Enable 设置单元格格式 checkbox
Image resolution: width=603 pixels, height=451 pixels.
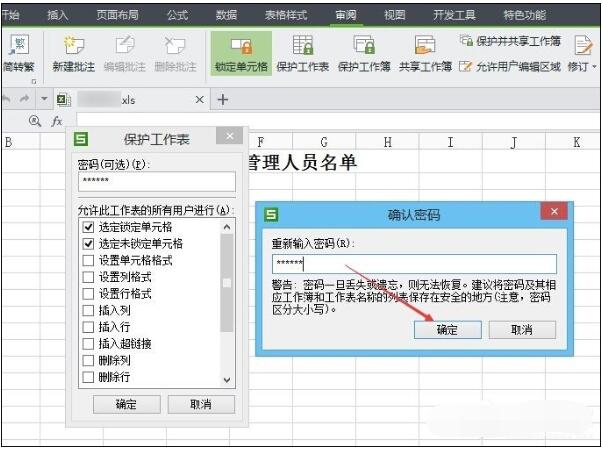(x=88, y=260)
